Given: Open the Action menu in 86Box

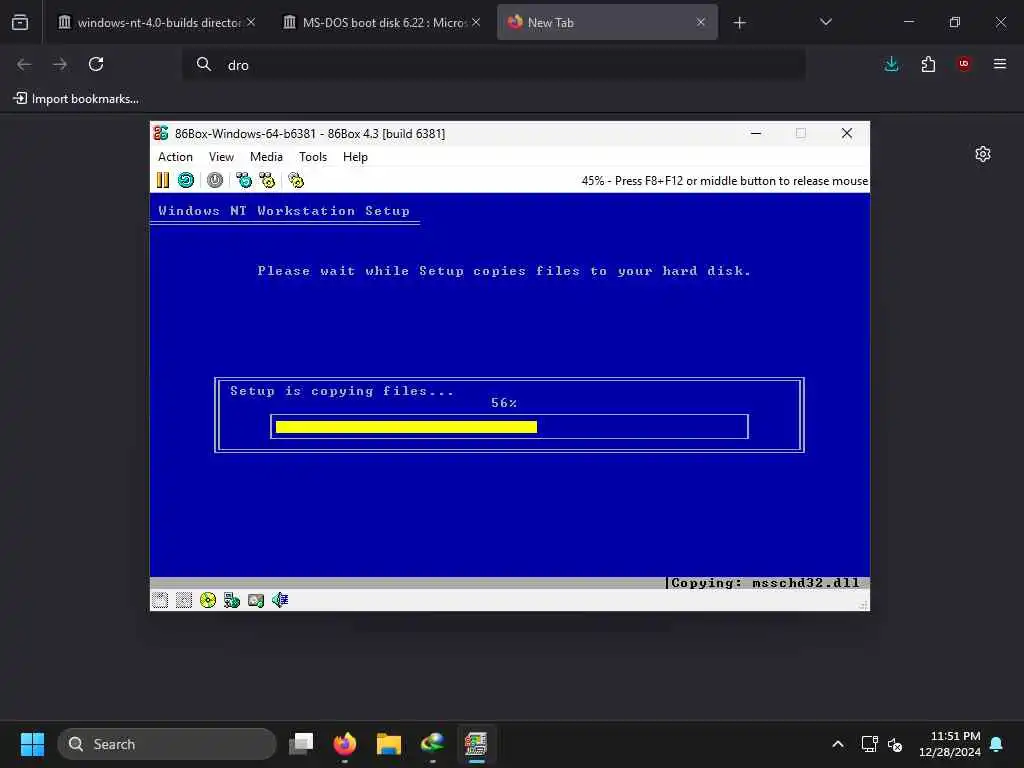Looking at the screenshot, I should coord(175,157).
